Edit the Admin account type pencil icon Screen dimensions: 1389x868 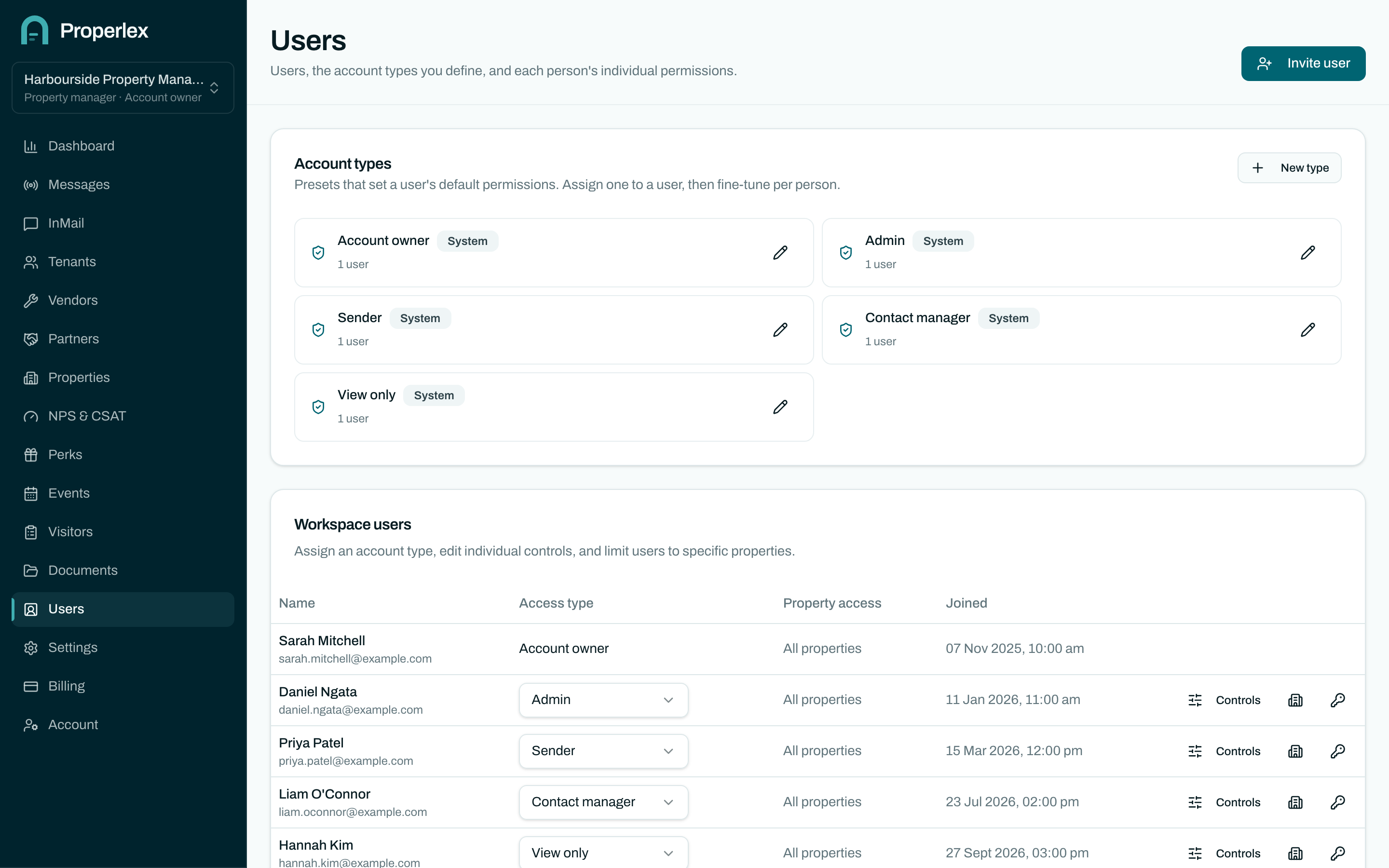1307,253
